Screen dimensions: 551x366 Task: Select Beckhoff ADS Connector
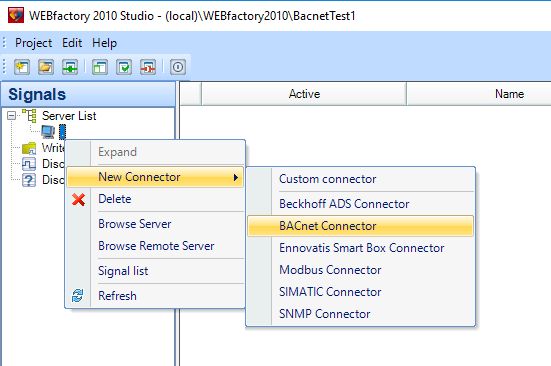pos(361,204)
